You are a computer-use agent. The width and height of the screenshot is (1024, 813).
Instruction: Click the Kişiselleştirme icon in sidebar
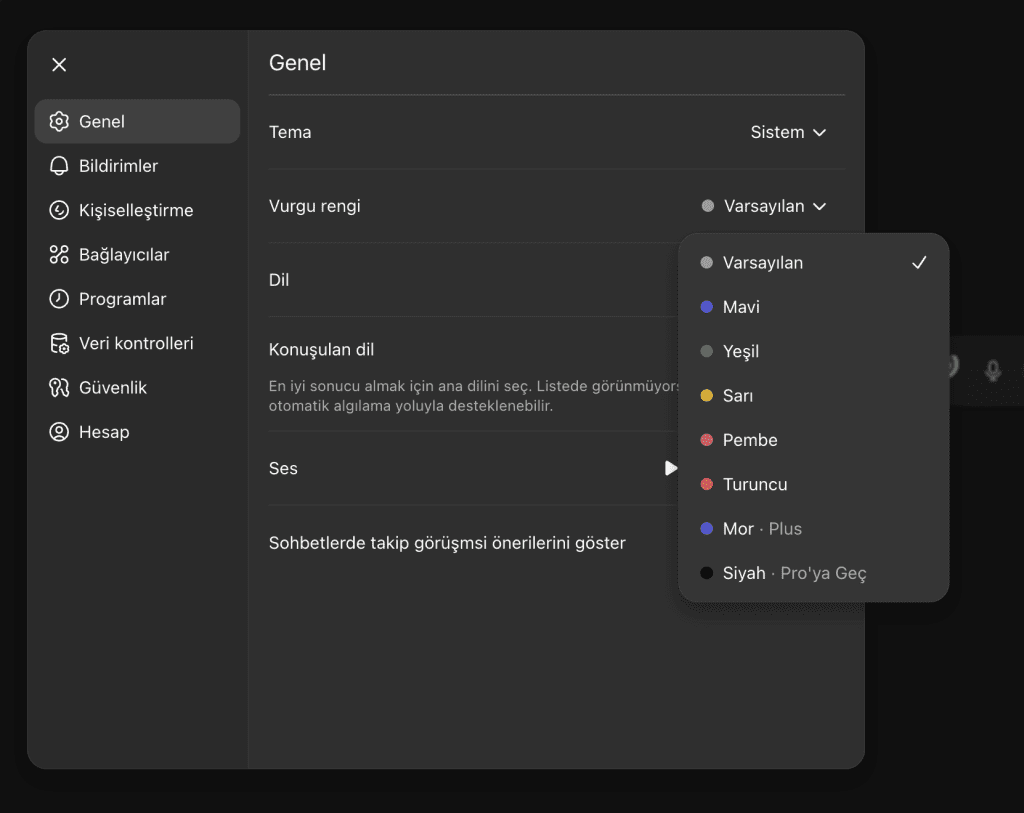tap(59, 210)
